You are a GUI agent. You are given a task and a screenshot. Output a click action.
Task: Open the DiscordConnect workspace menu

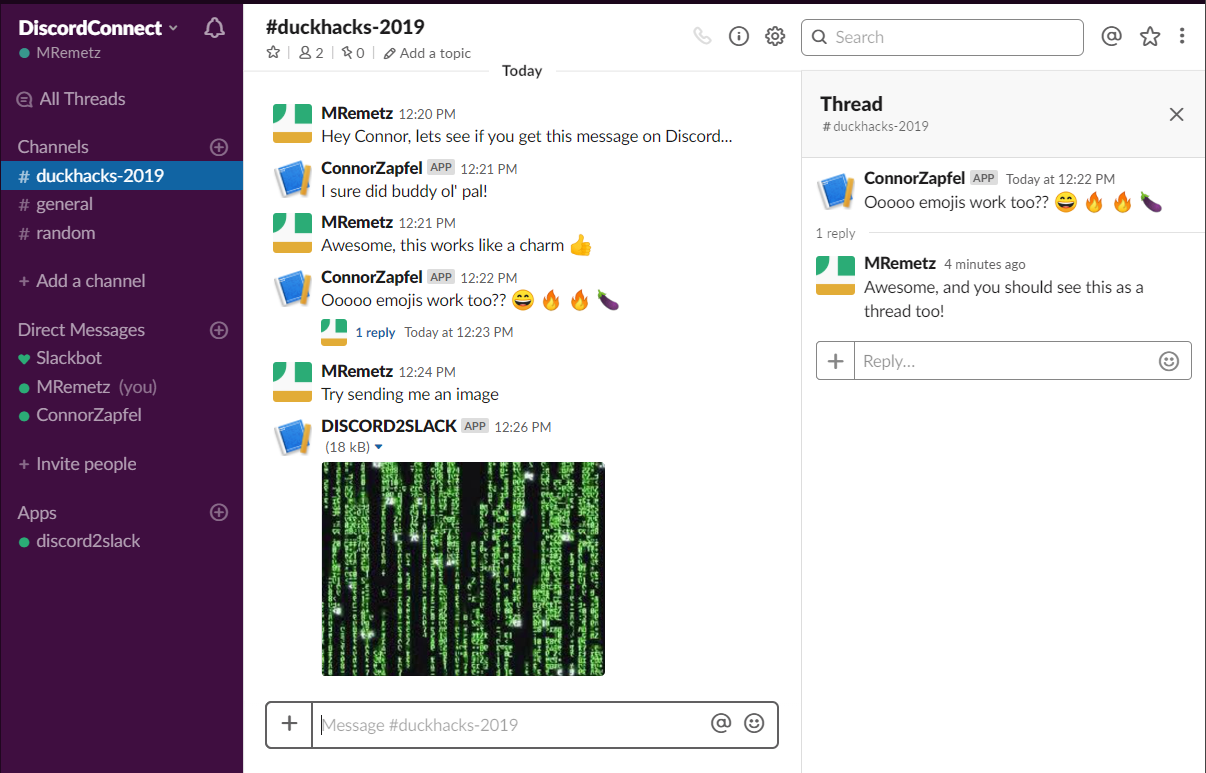click(98, 28)
